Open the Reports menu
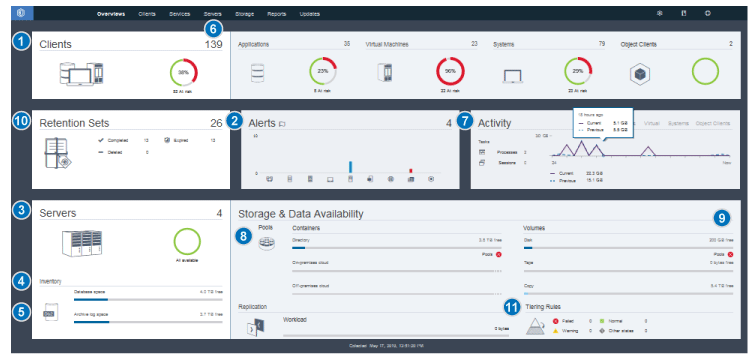The height and width of the screenshot is (360, 756). [277, 14]
